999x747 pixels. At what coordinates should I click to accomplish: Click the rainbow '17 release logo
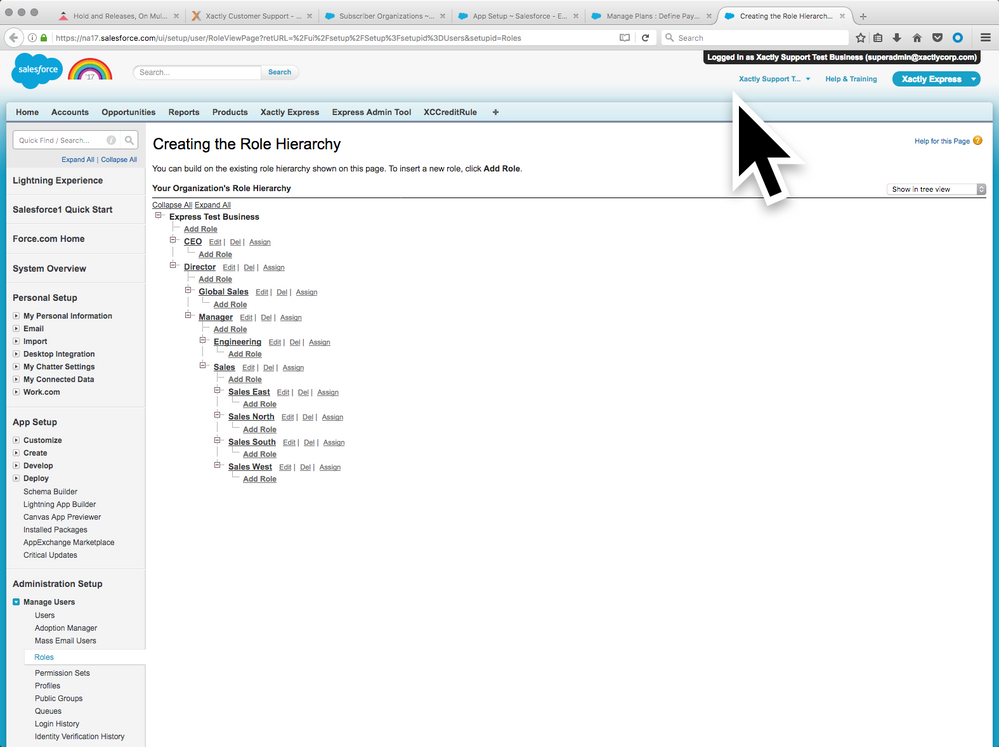[90, 69]
